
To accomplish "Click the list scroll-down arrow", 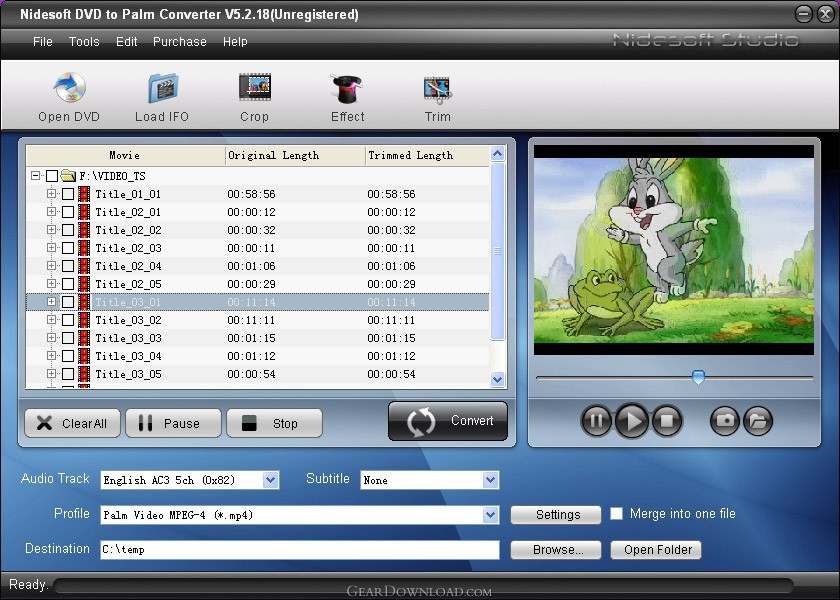I will 498,379.
